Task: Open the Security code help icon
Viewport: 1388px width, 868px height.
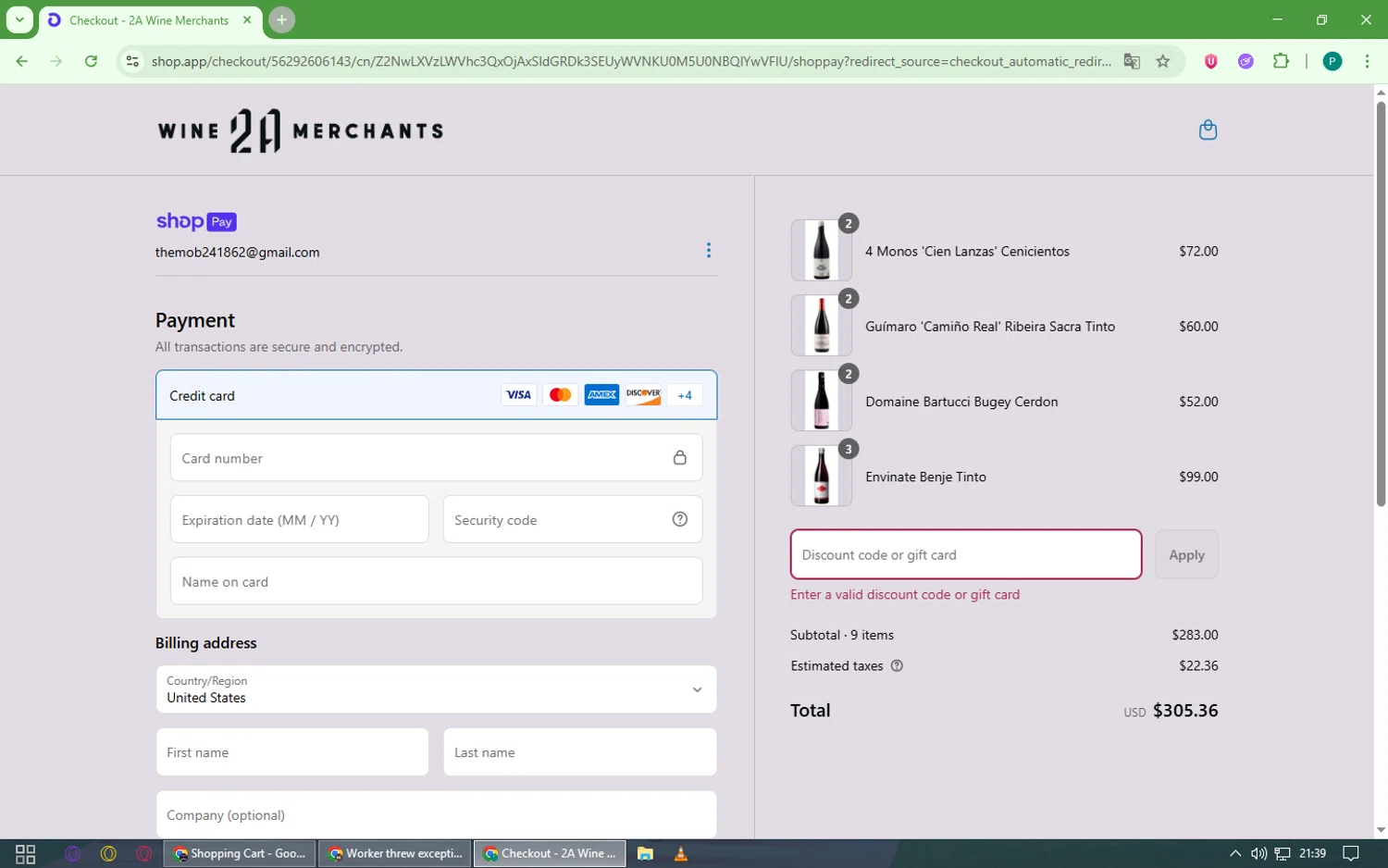Action: click(x=680, y=519)
